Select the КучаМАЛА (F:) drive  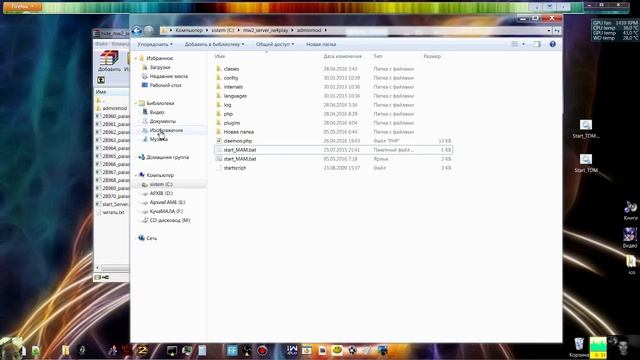(166, 211)
